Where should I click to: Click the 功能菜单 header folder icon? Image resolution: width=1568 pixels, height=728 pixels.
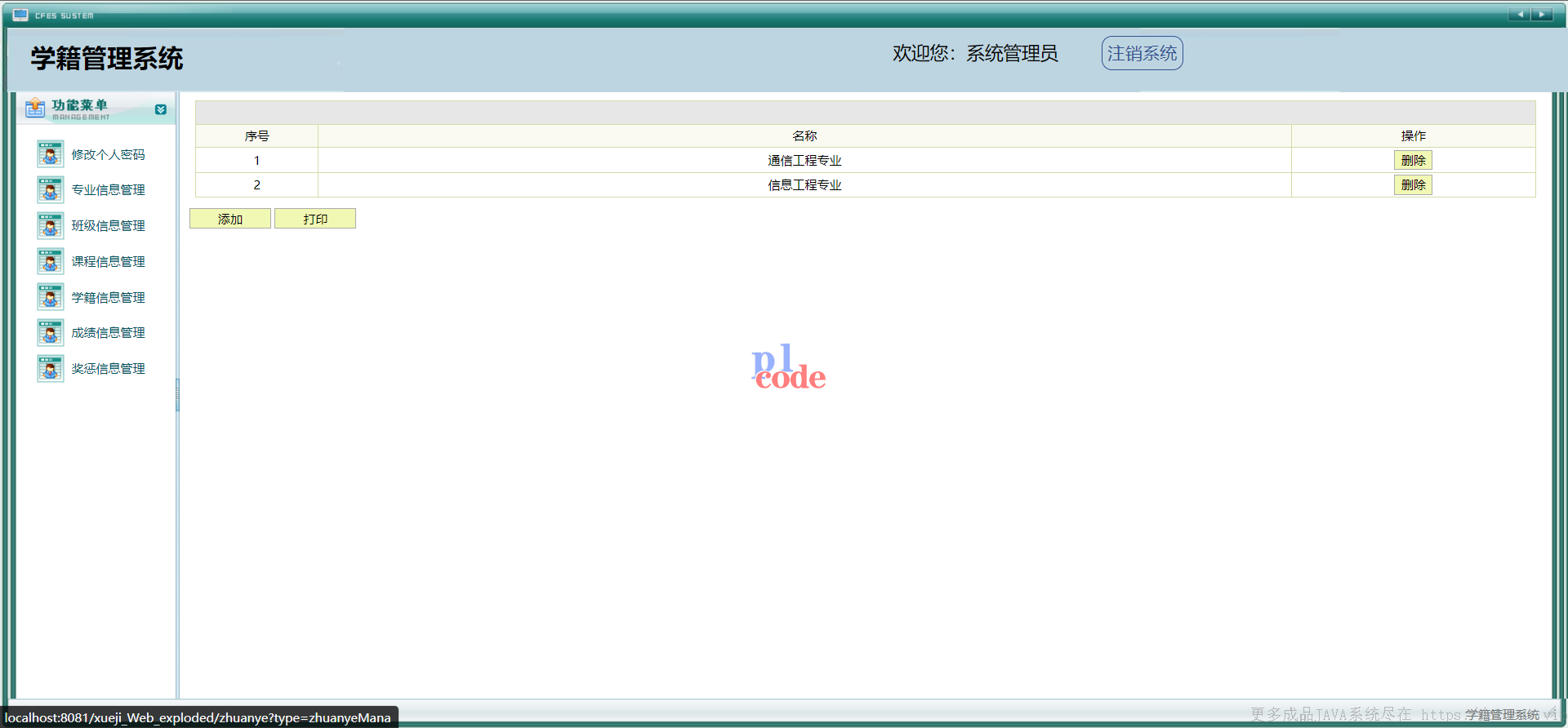click(35, 108)
